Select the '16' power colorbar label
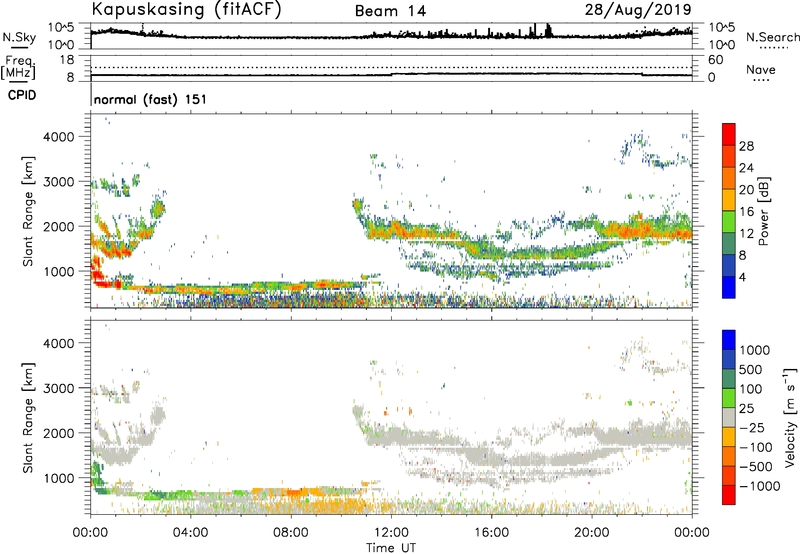Viewport: 800px width, 554px height. [x=746, y=212]
